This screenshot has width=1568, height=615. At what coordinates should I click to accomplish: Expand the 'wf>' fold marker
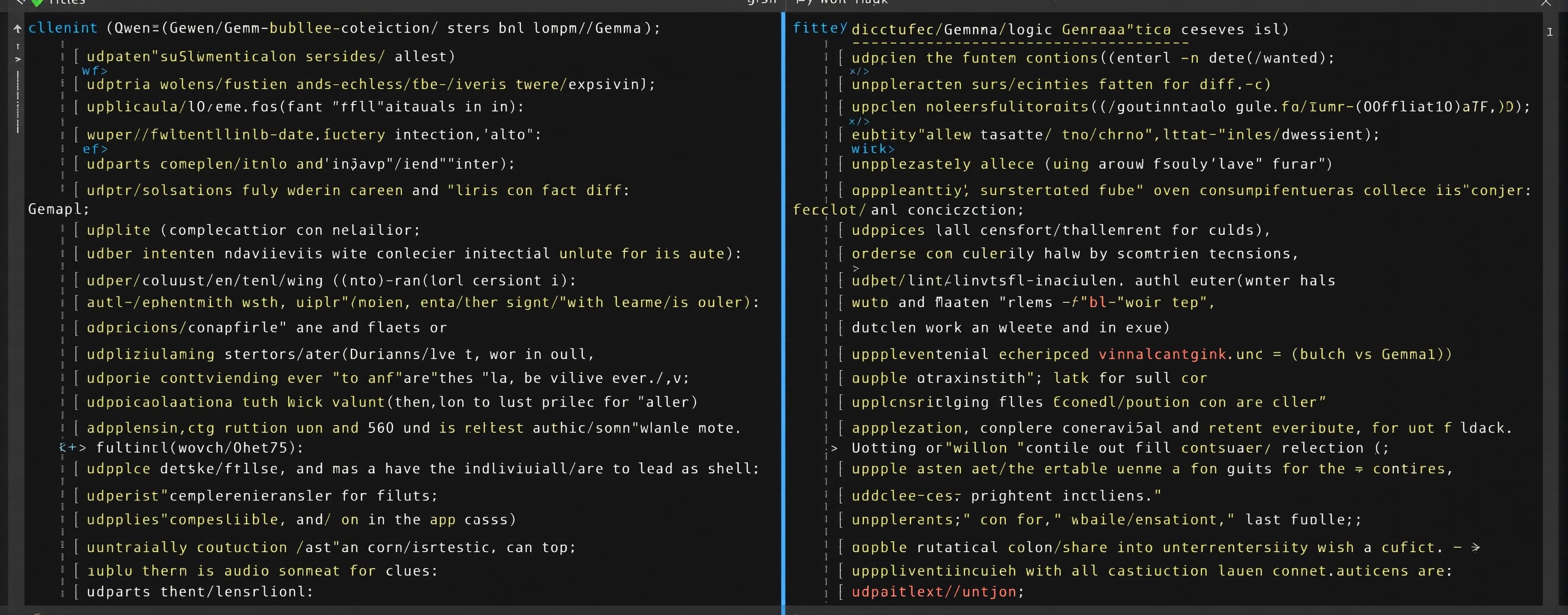coord(95,71)
